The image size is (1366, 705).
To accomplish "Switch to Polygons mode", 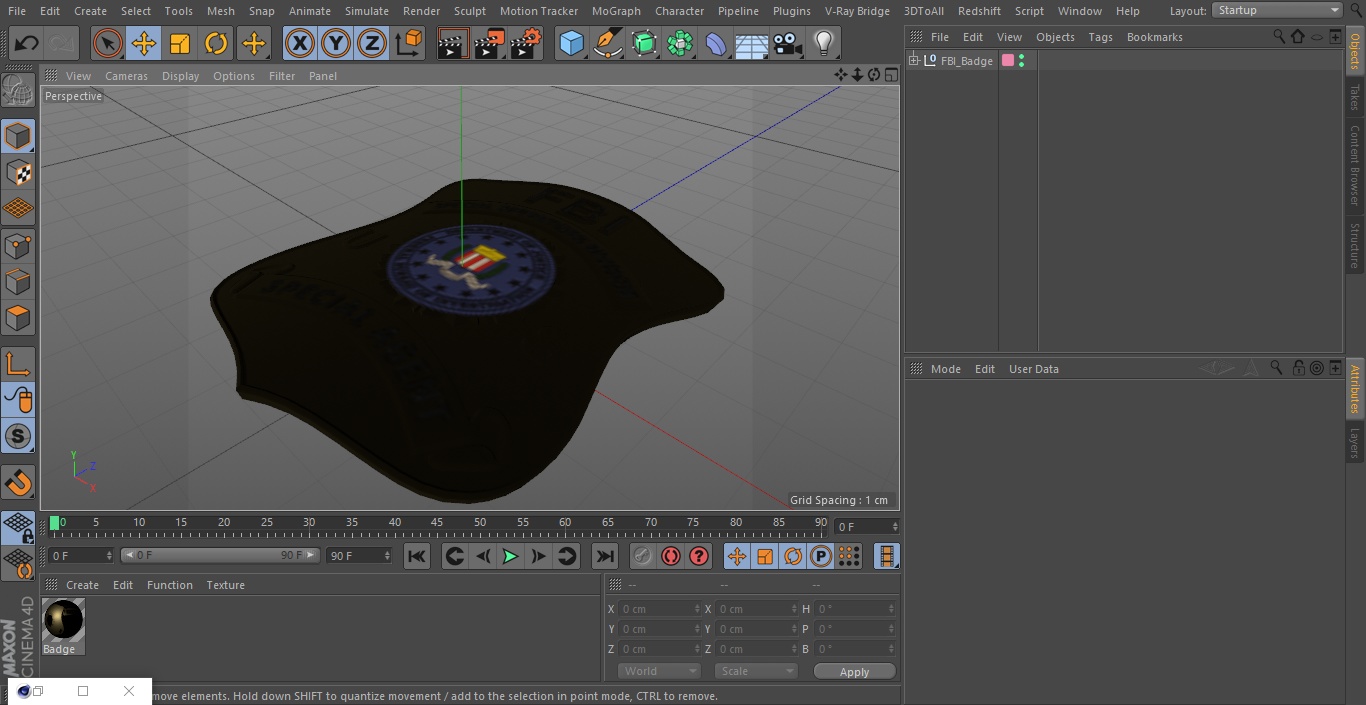I will tap(18, 318).
